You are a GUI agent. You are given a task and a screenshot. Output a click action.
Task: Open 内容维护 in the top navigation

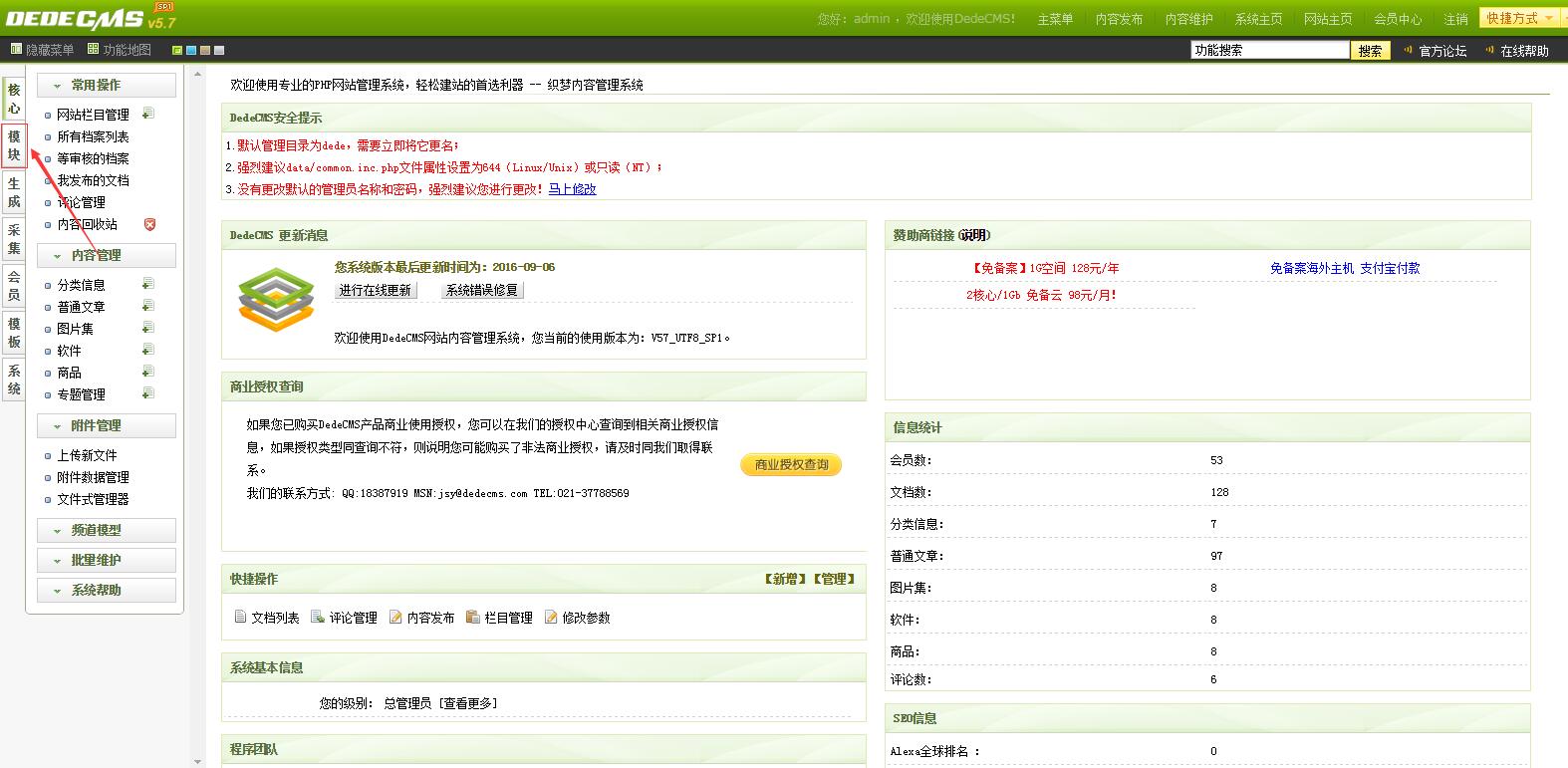[x=1188, y=19]
